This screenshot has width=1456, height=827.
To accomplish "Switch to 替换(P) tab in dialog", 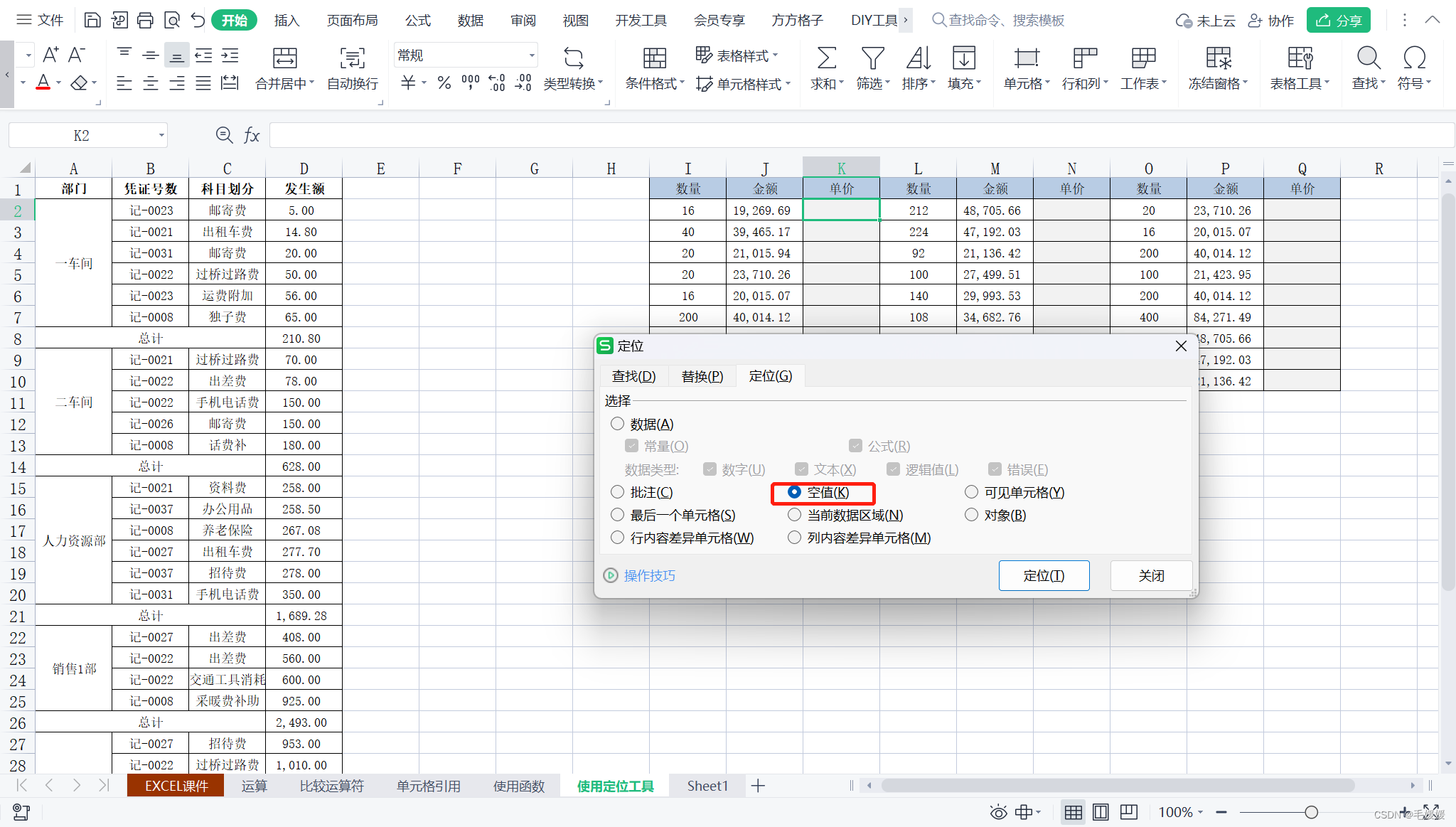I will point(702,375).
